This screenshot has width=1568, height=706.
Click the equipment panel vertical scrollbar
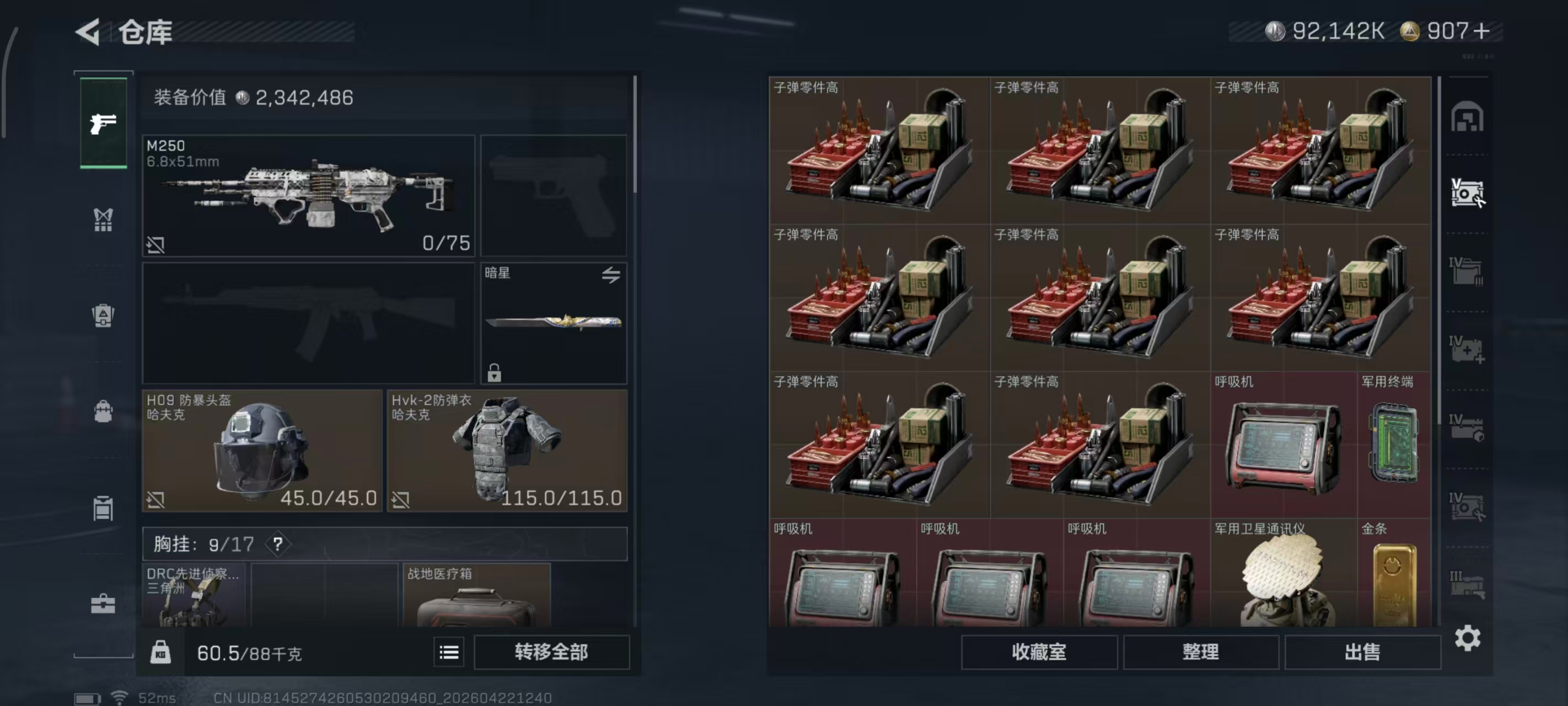[x=635, y=134]
